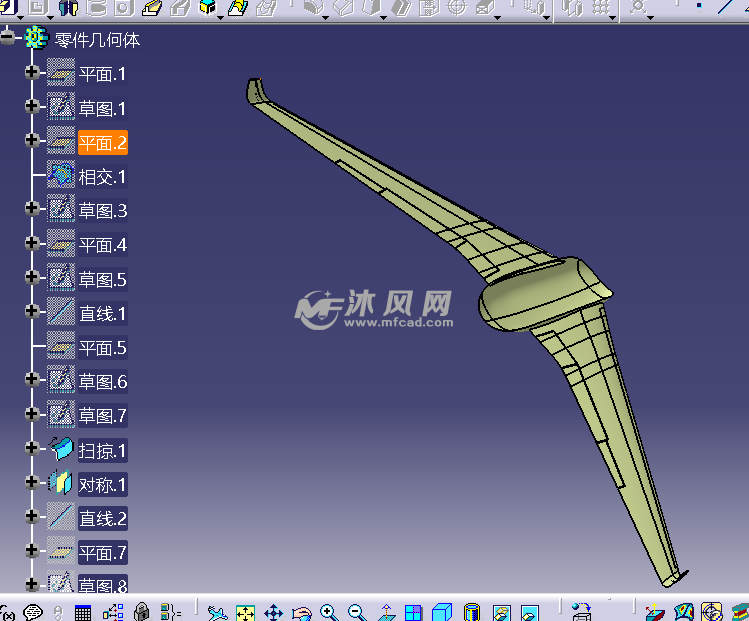Select 草图.5 label in tree

pos(103,279)
